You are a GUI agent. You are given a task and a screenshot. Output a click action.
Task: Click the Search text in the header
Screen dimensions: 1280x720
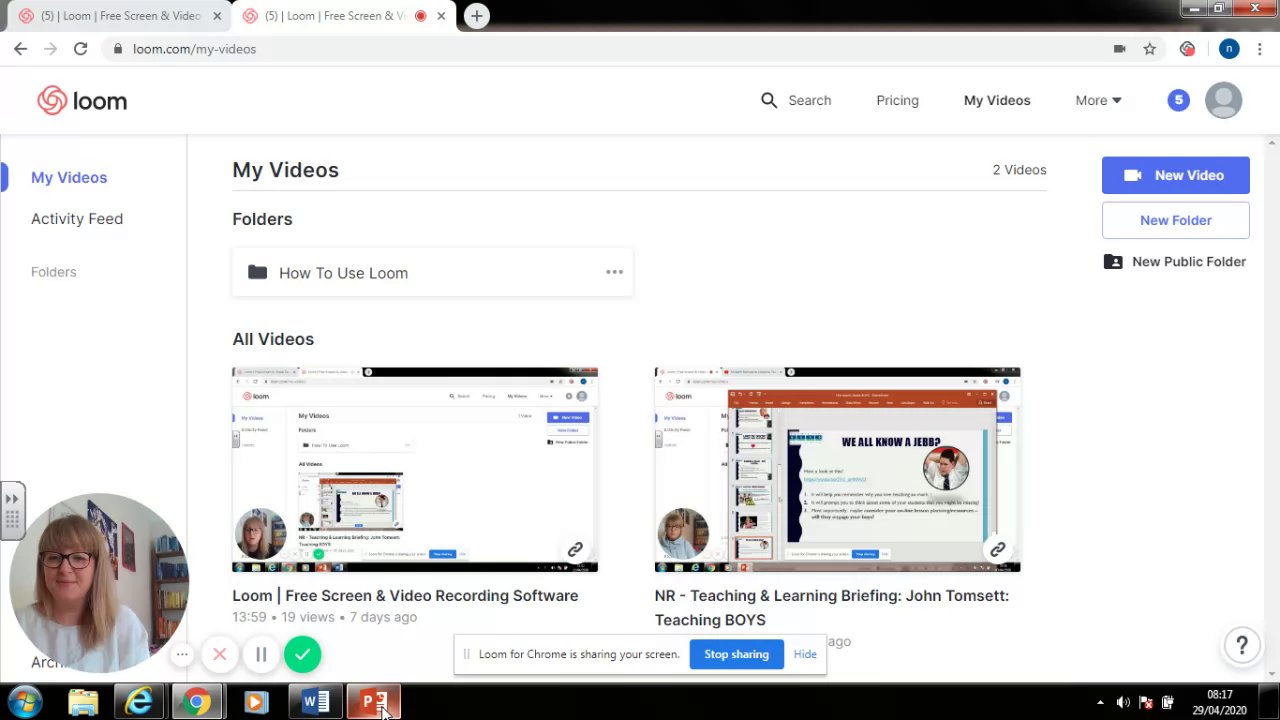(x=809, y=100)
